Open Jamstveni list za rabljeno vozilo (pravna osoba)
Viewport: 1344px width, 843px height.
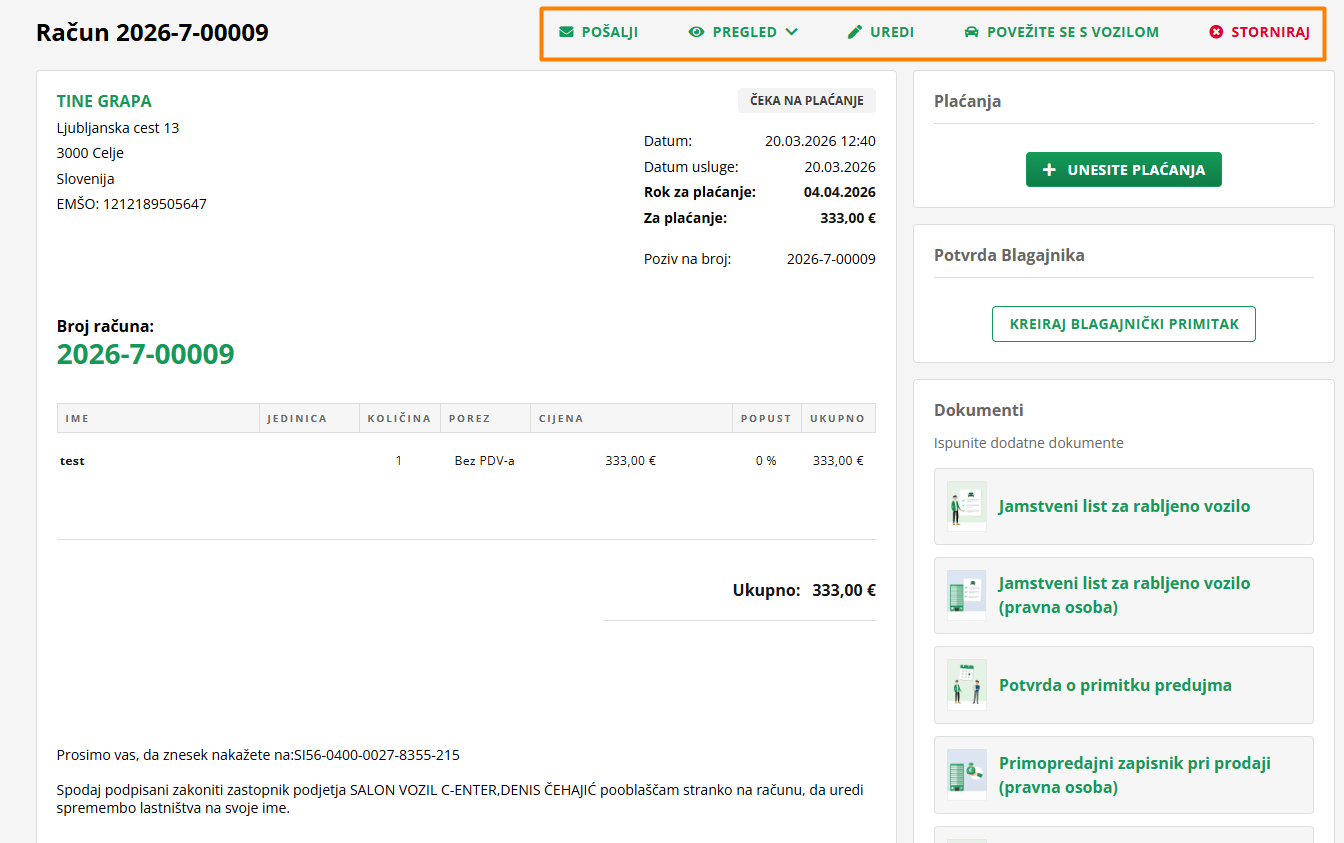pos(1124,595)
